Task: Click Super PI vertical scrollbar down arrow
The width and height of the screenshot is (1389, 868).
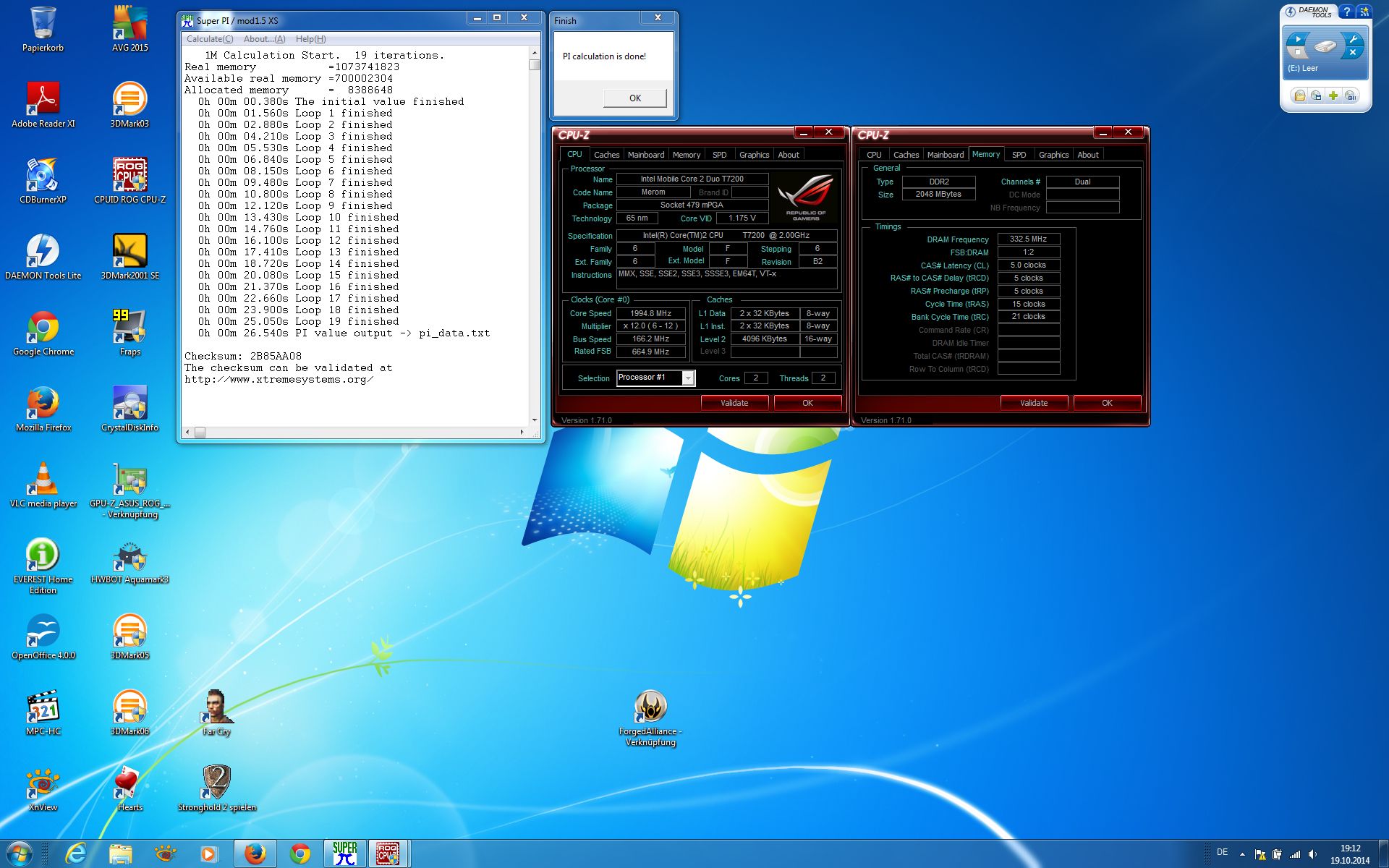Action: click(x=535, y=420)
